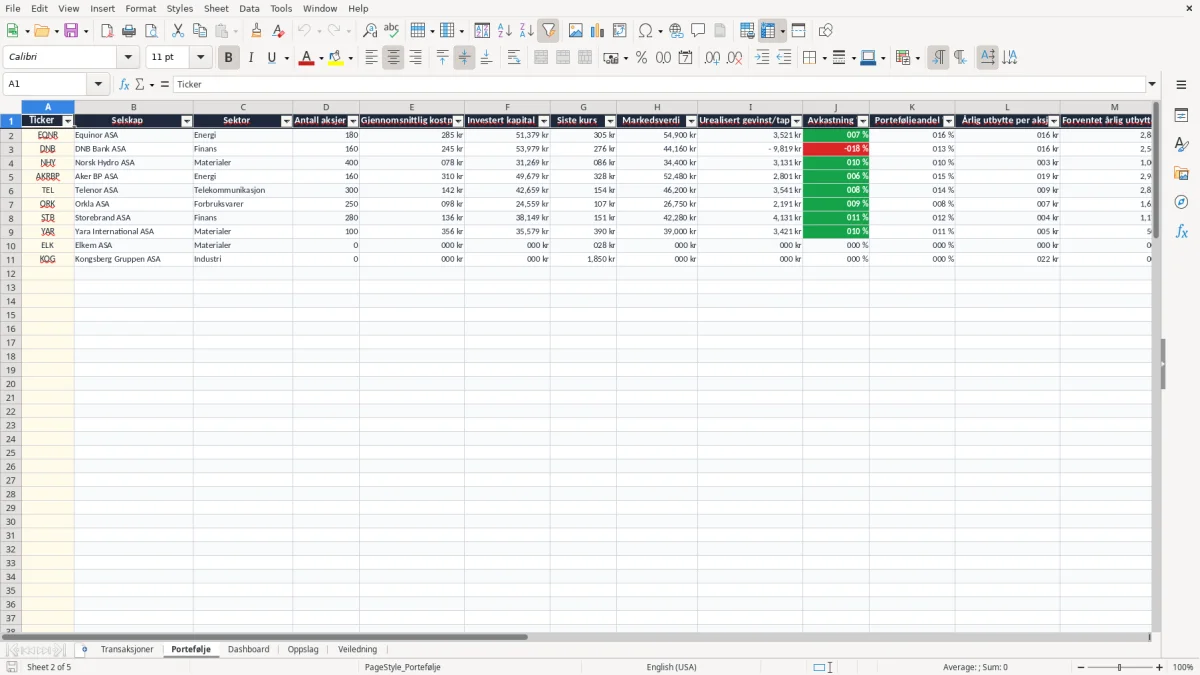Open the Navigator in the sidebar
Image resolution: width=1200 pixels, height=675 pixels.
1181,202
